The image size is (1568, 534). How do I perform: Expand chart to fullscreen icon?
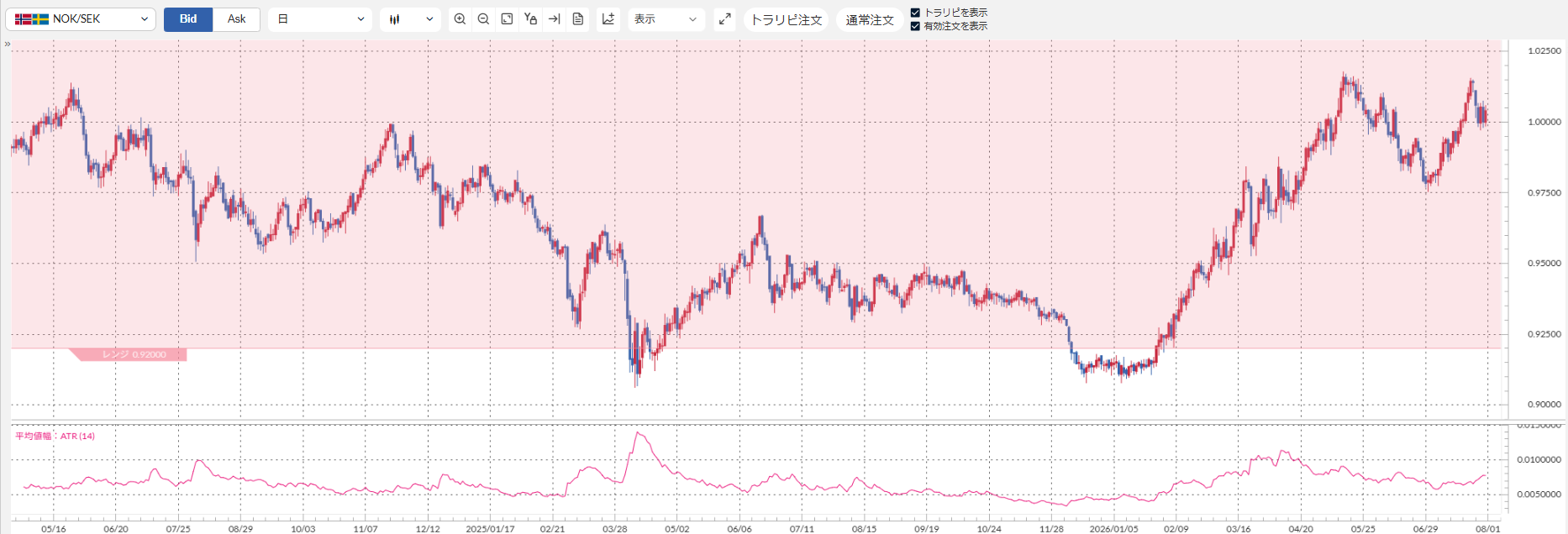coord(724,19)
